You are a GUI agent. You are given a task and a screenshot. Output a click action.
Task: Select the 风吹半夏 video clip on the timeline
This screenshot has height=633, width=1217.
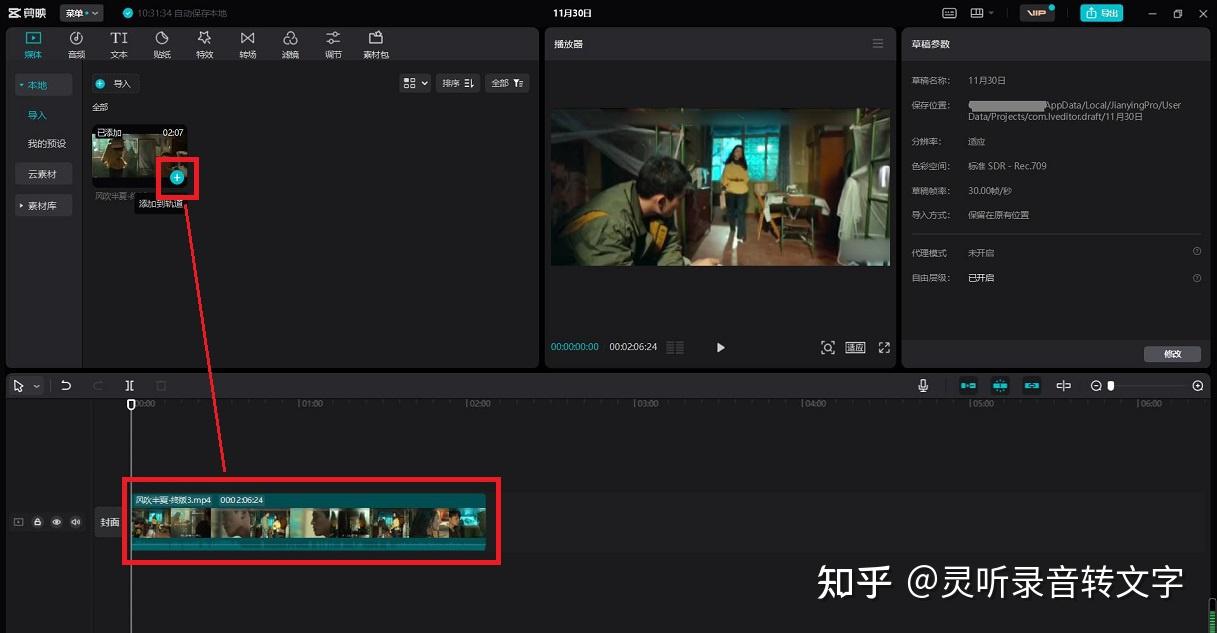[309, 522]
